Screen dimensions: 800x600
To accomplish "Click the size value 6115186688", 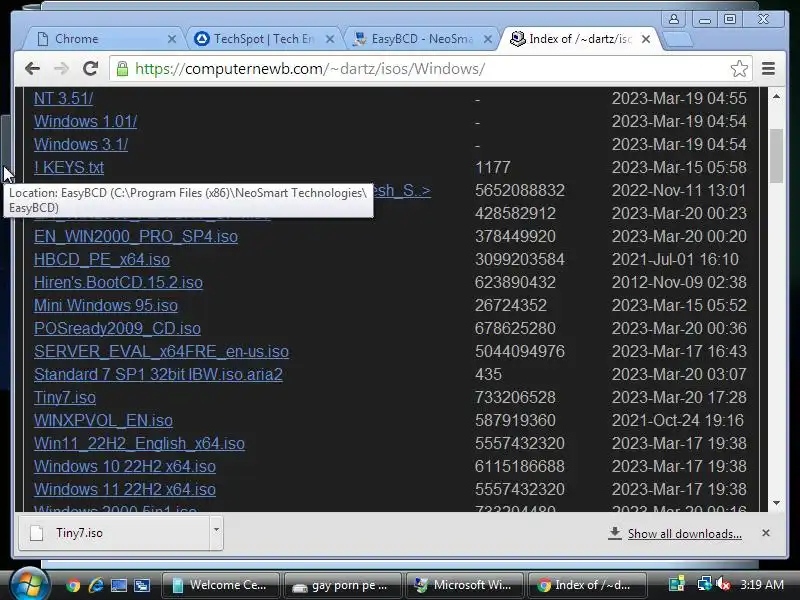I will tap(519, 466).
